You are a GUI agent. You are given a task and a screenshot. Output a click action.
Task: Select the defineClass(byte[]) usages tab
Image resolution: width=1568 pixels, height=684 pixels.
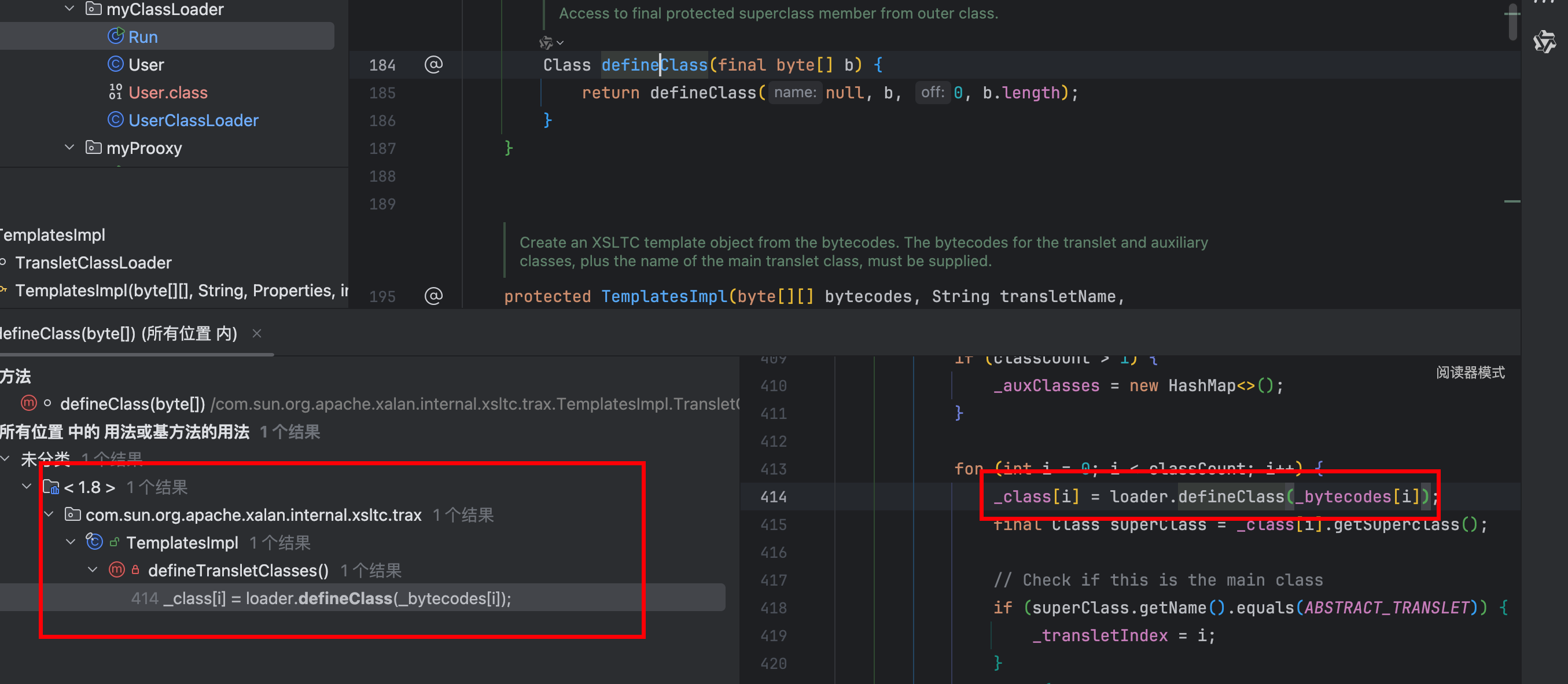[x=119, y=333]
